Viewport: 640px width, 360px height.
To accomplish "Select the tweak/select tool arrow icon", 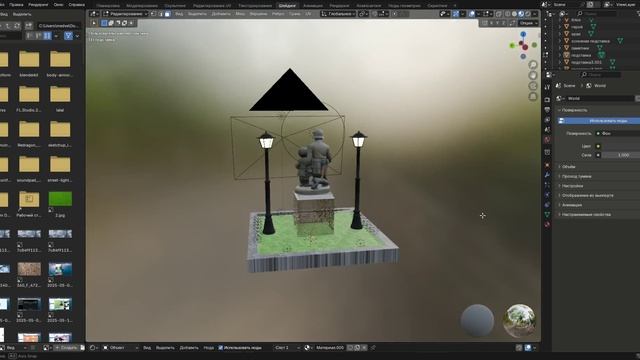I will [x=94, y=23].
